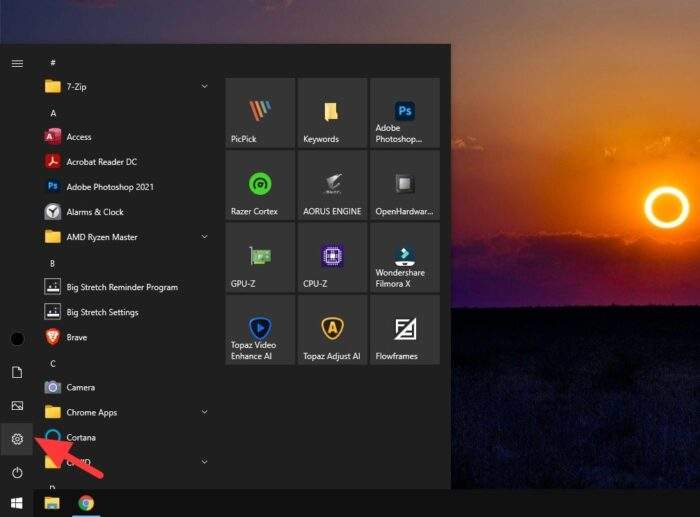700x517 pixels.
Task: Open the user account avatar
Action: click(x=17, y=339)
